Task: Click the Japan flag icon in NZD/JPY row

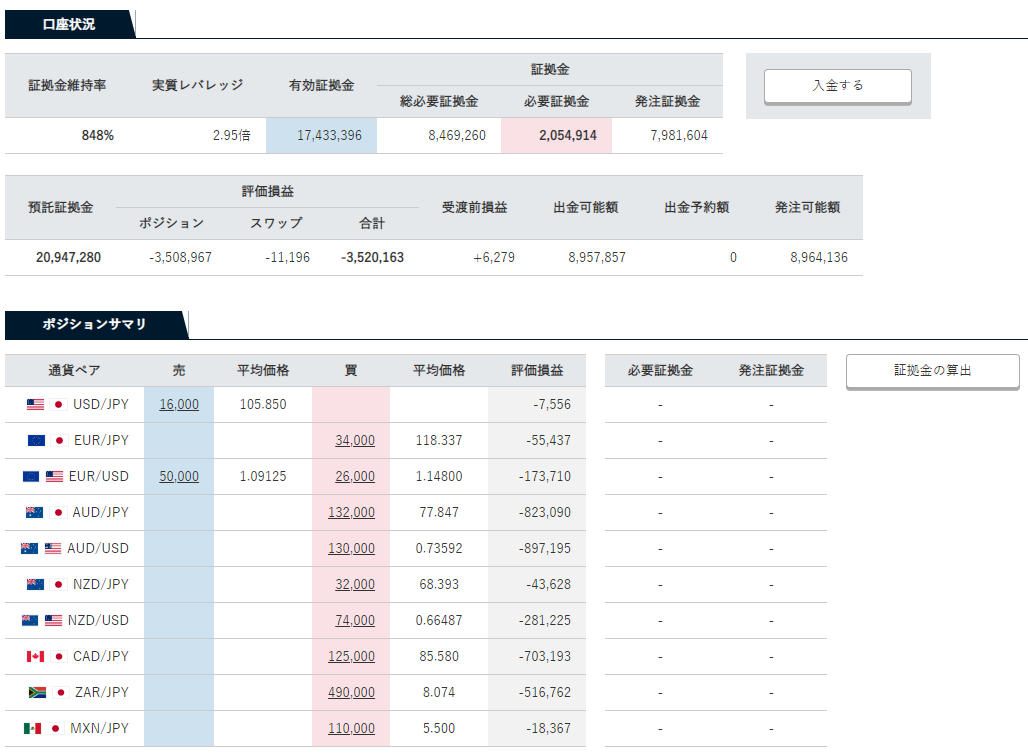Action: click(58, 585)
